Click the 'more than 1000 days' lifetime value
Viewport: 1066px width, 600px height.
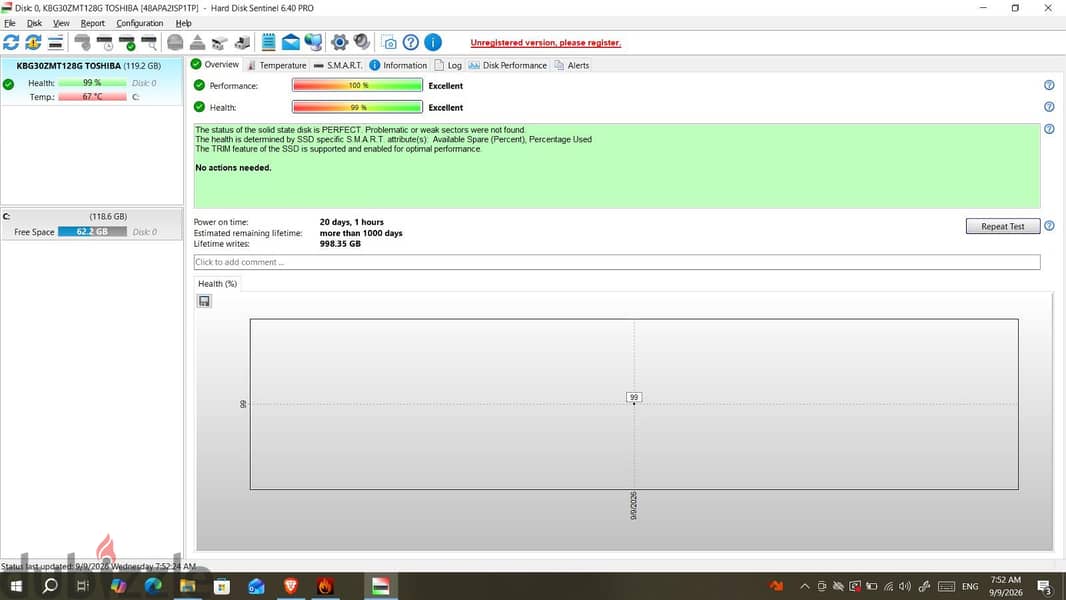pos(361,232)
